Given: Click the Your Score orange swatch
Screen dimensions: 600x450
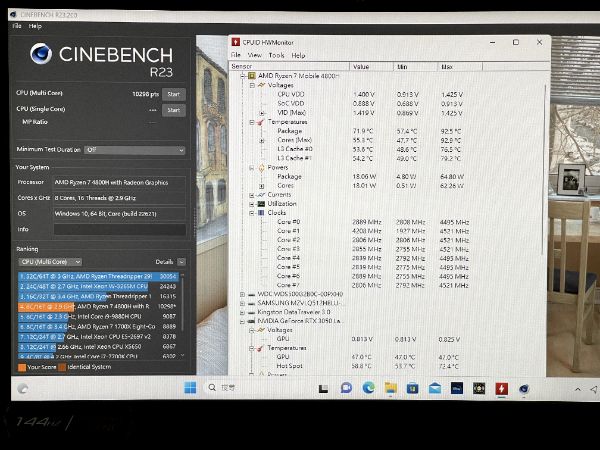Looking at the screenshot, I should 22,367.
